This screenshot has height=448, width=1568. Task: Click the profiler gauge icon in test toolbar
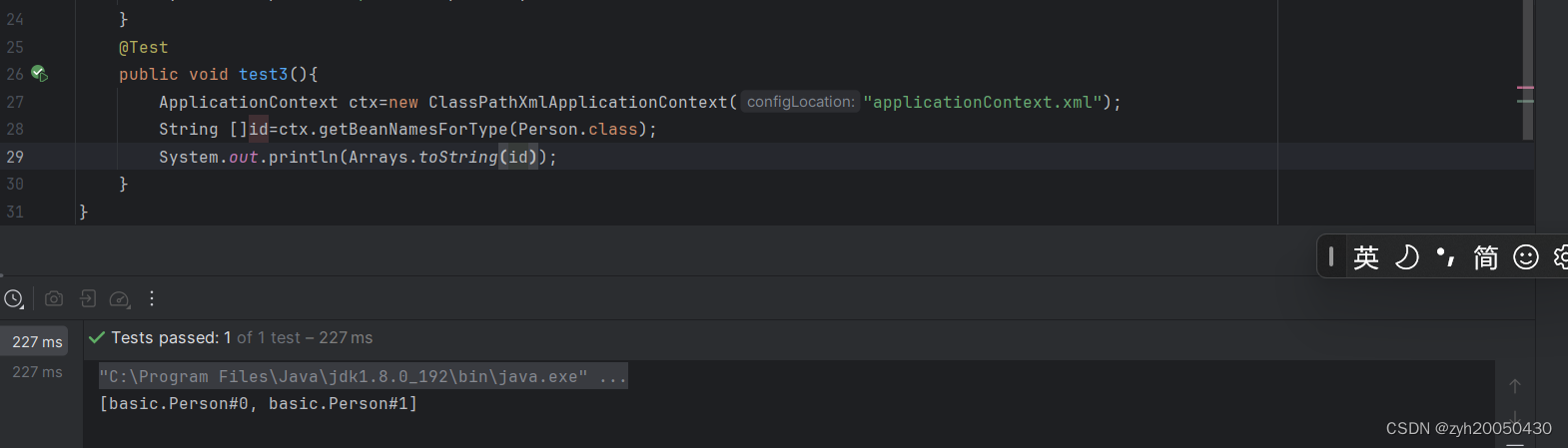click(x=120, y=298)
